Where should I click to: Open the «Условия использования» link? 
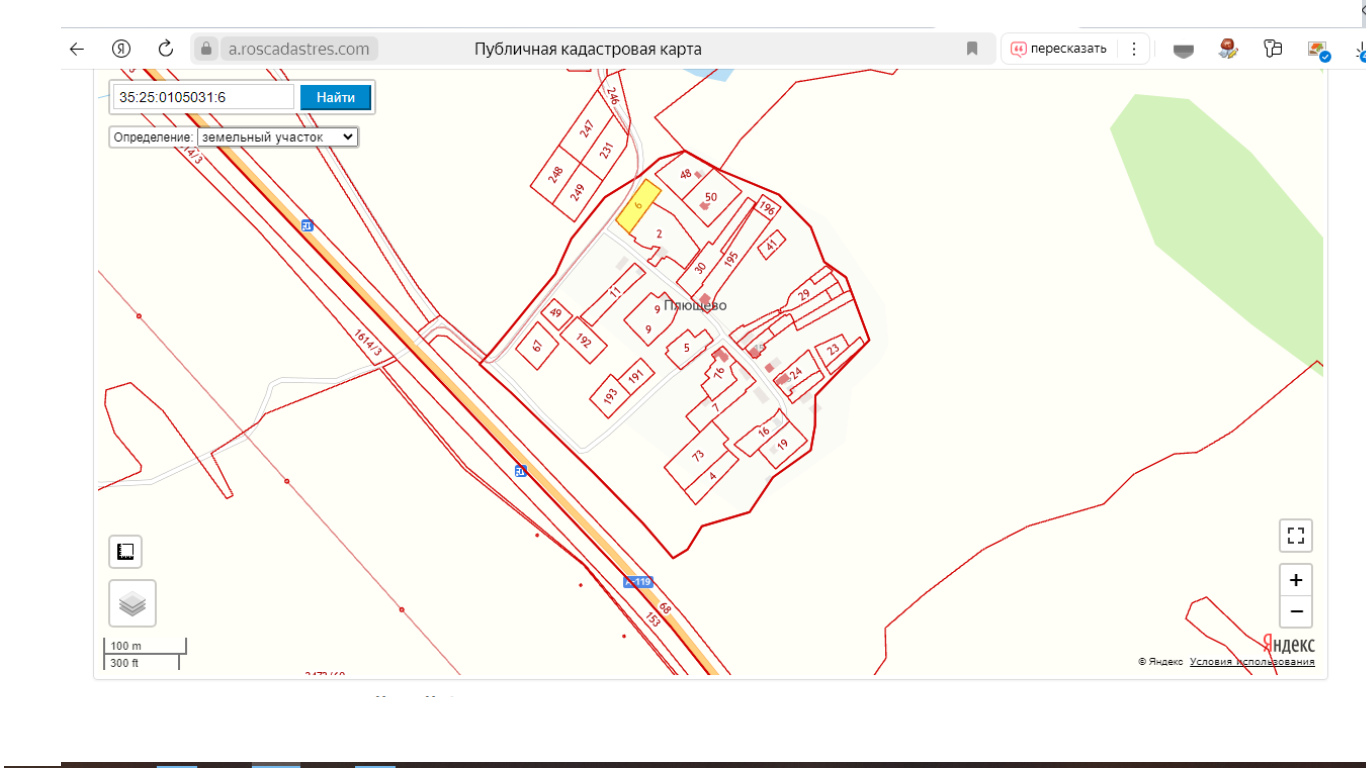click(x=1252, y=662)
